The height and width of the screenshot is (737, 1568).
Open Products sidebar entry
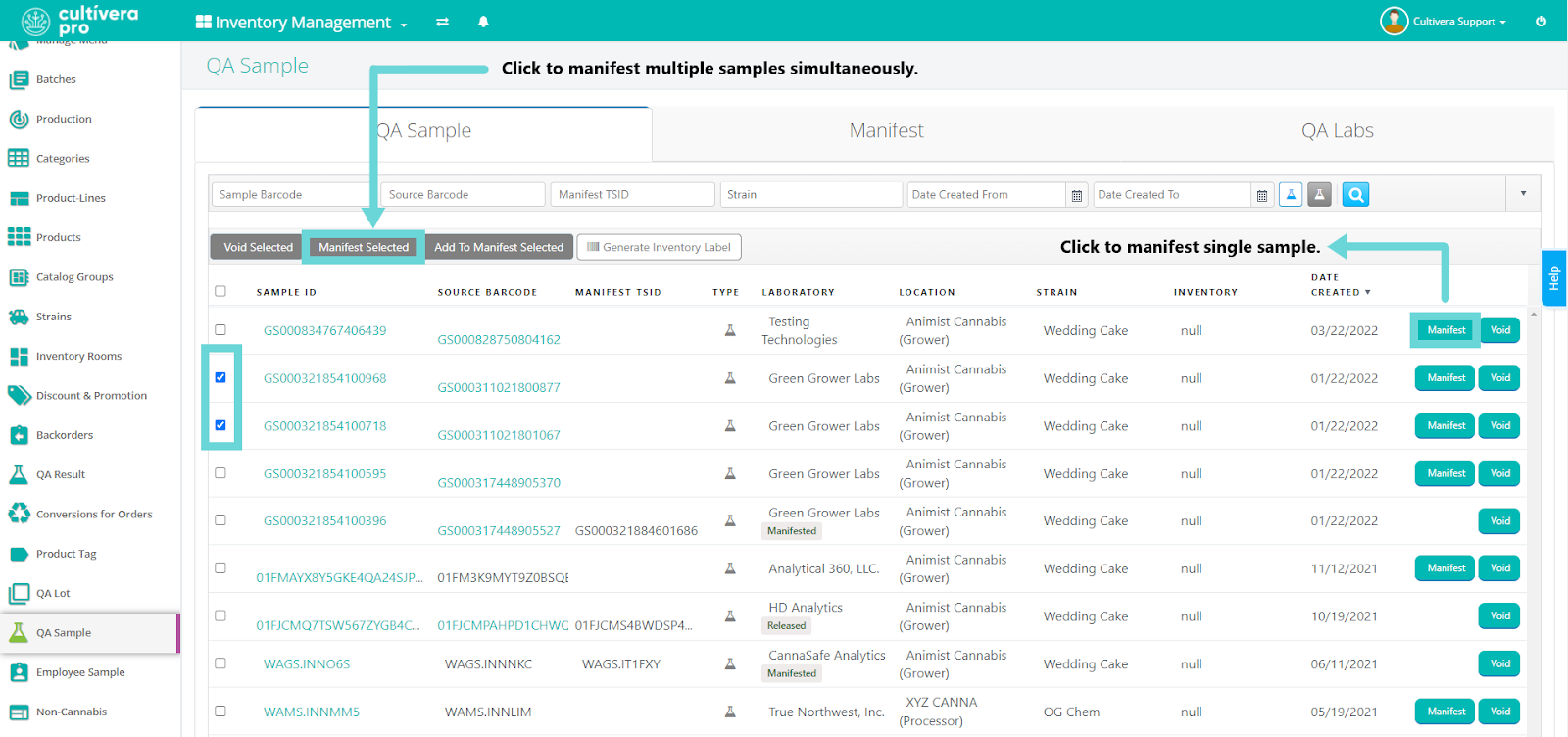[58, 237]
